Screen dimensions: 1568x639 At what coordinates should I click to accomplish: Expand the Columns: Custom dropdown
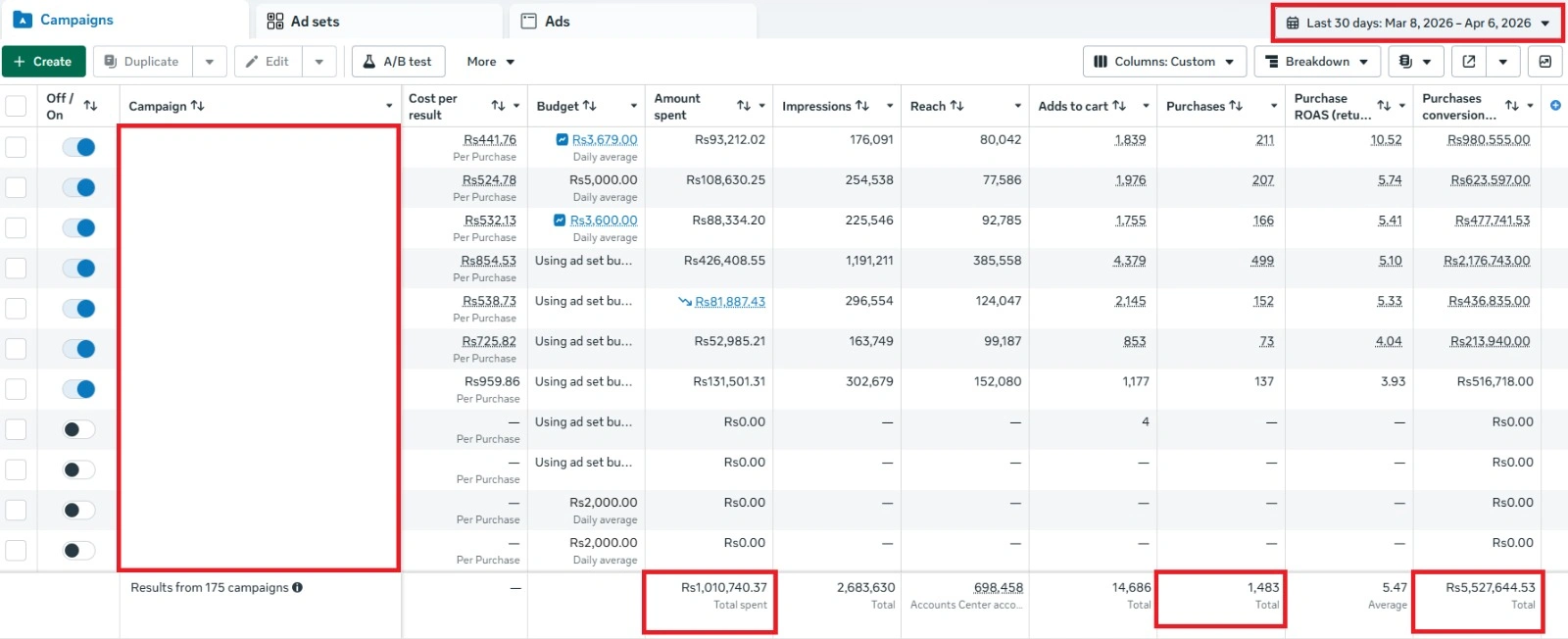click(x=1164, y=62)
